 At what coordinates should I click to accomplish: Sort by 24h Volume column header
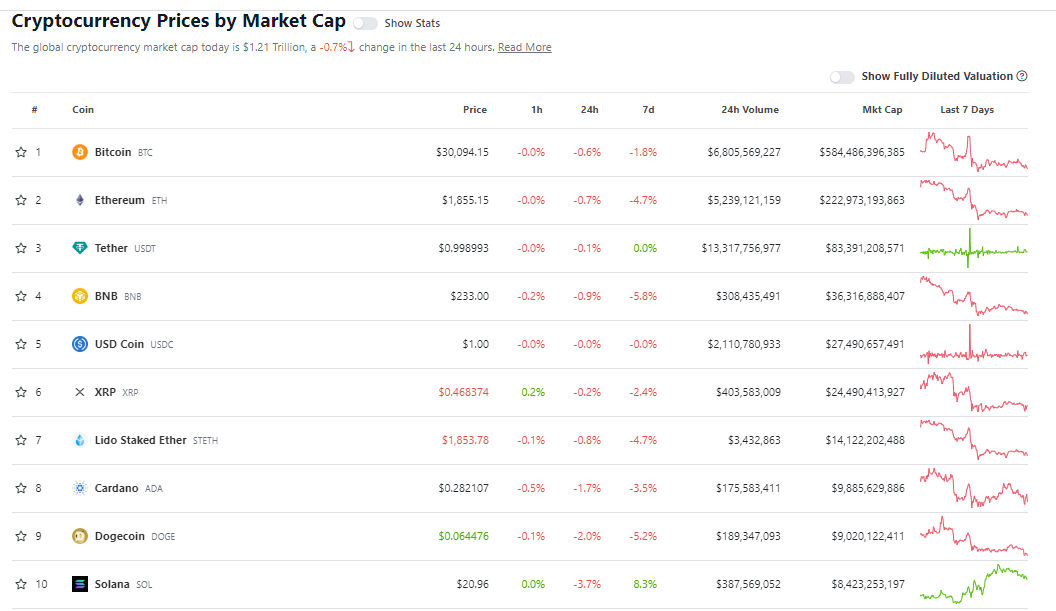tap(749, 110)
